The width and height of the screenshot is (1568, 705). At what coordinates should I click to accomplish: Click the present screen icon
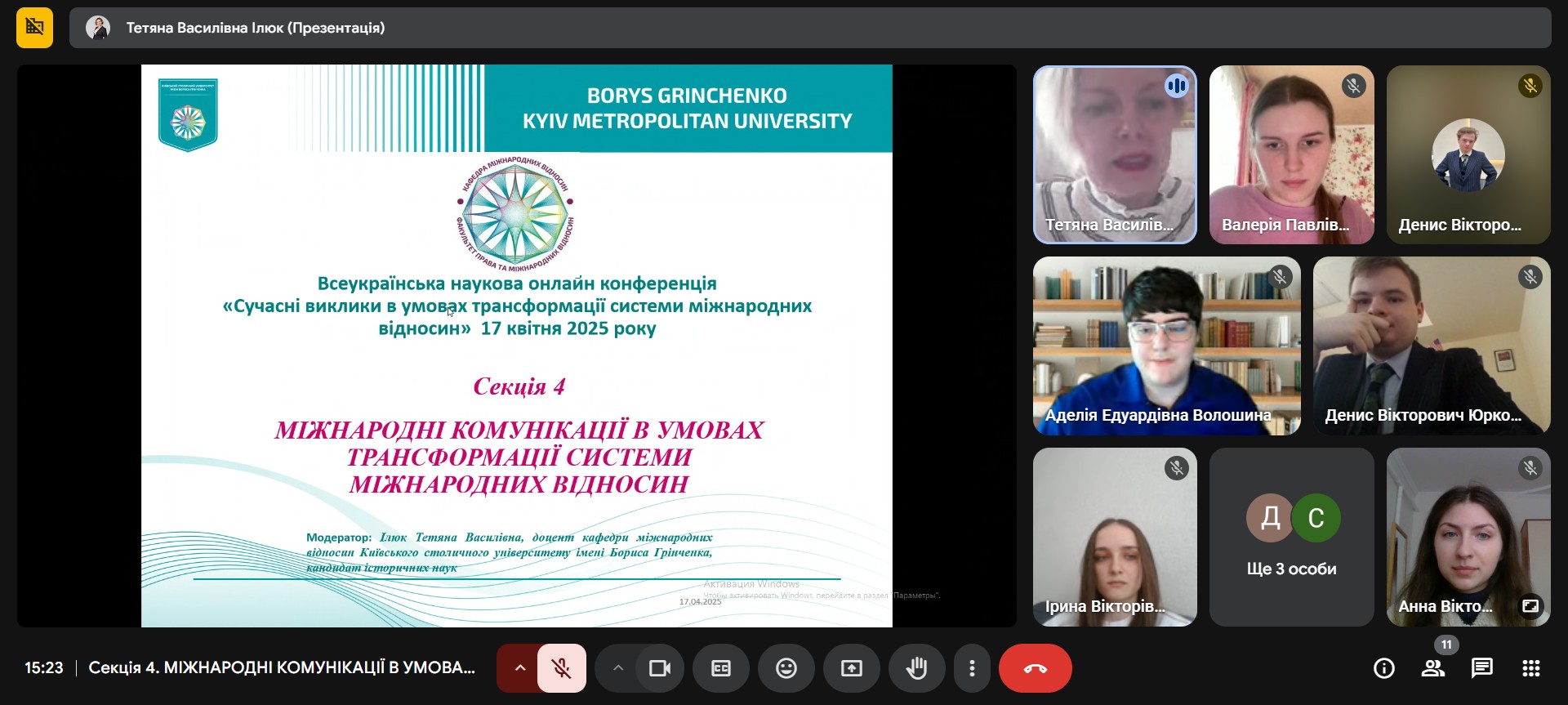click(851, 668)
